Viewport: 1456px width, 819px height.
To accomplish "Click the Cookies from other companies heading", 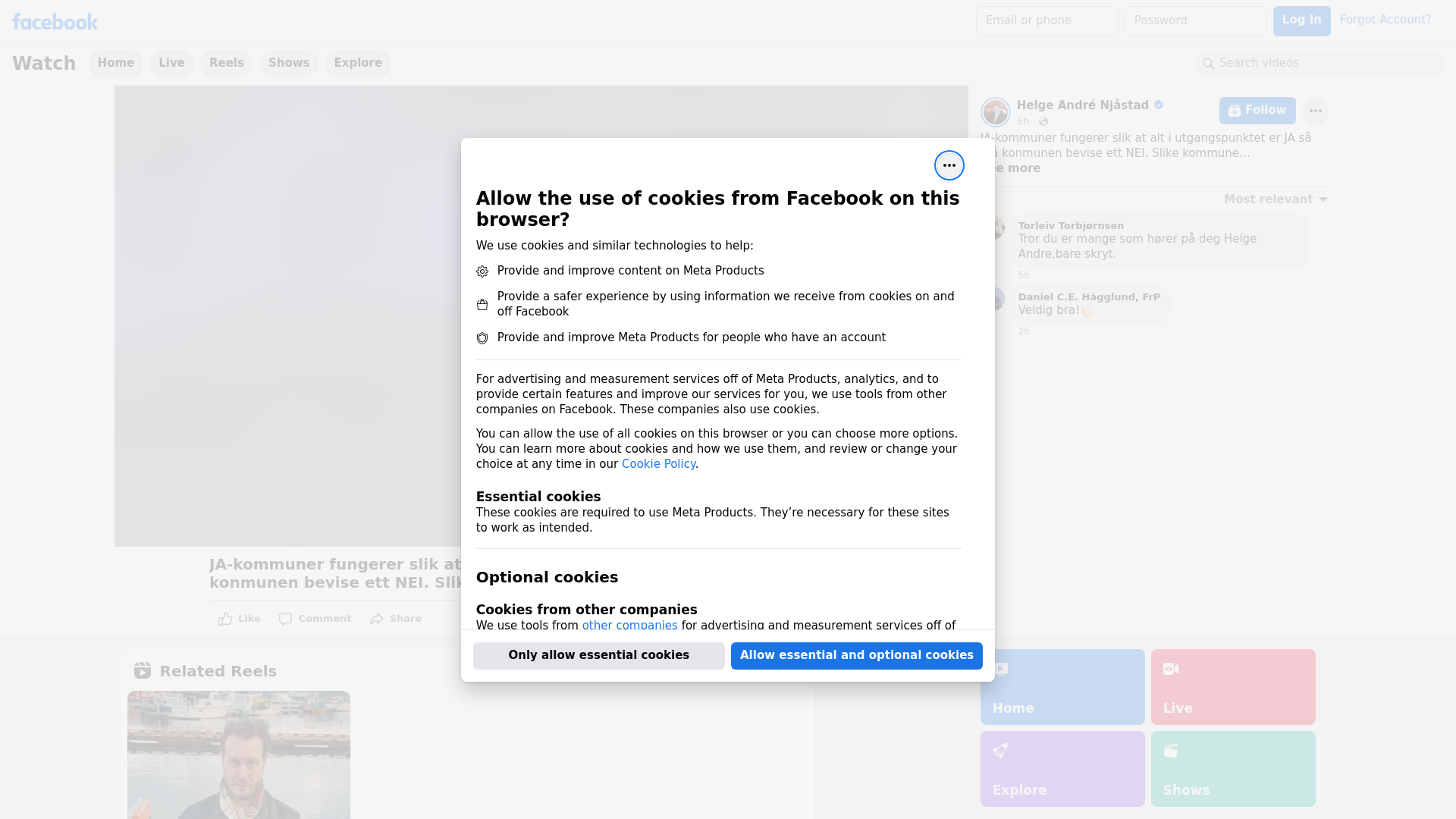I will tap(586, 610).
